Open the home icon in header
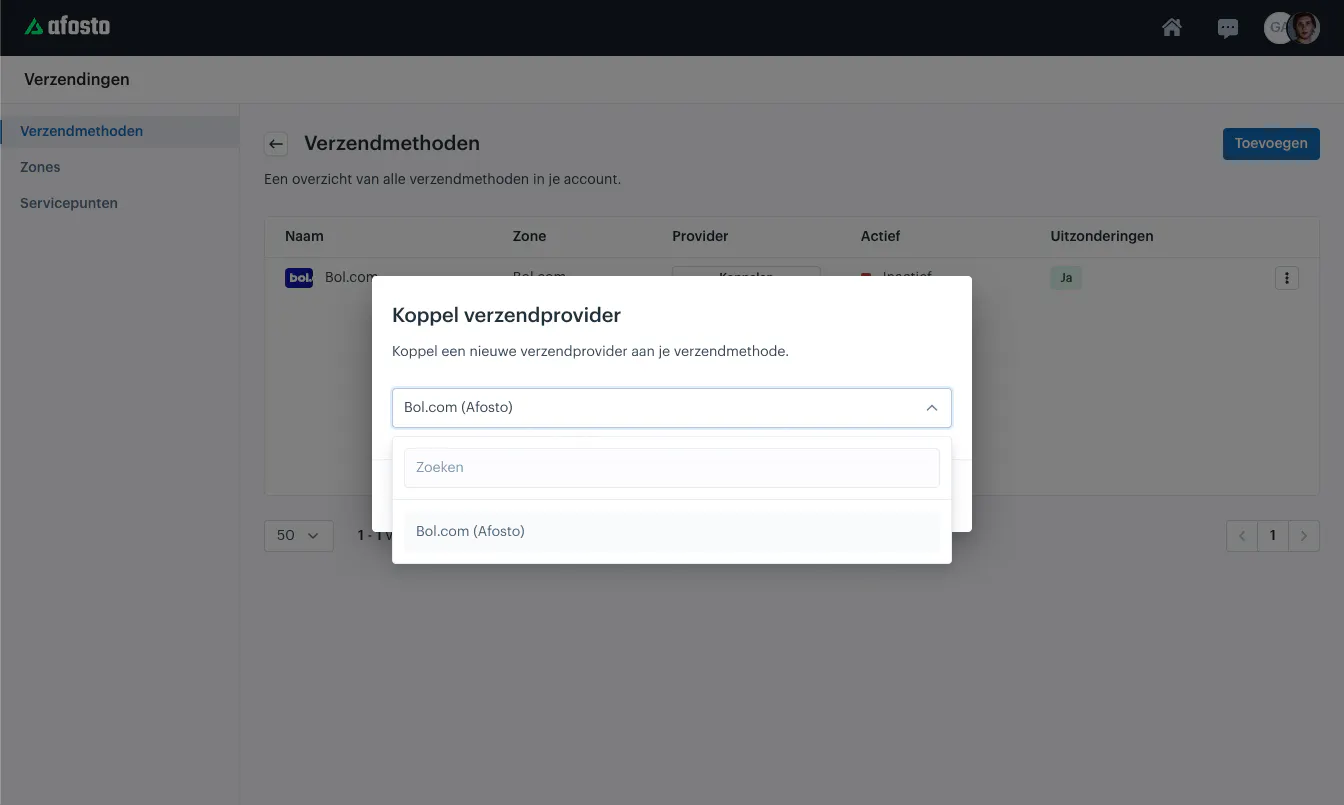This screenshot has width=1344, height=805. pos(1172,28)
